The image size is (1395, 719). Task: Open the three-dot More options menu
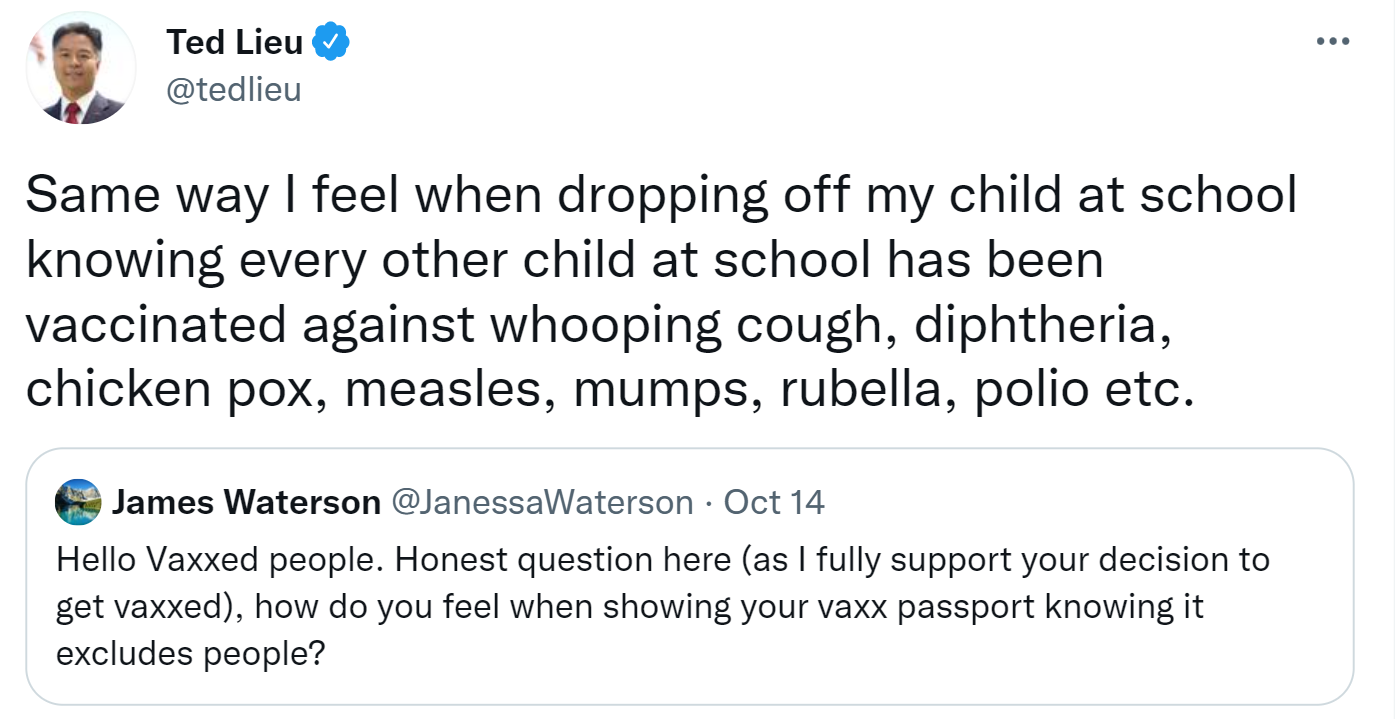tap(1333, 42)
